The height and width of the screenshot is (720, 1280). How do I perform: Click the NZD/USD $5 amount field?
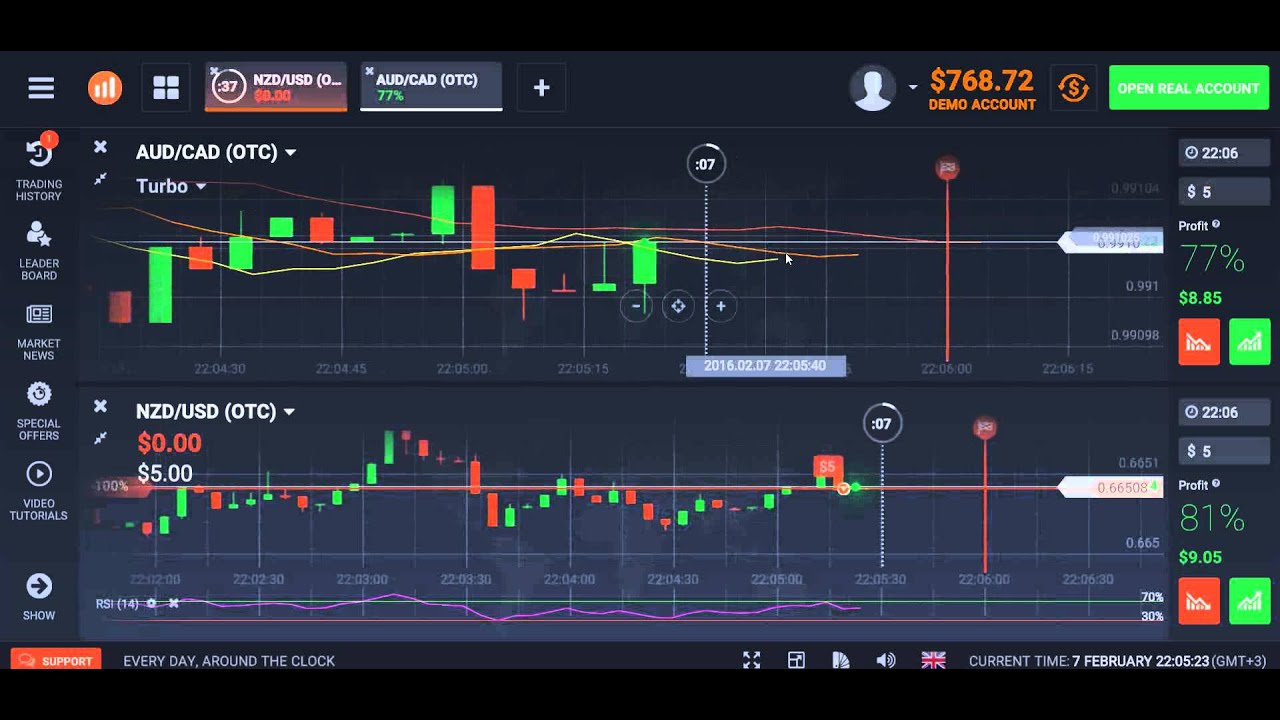click(x=1224, y=451)
